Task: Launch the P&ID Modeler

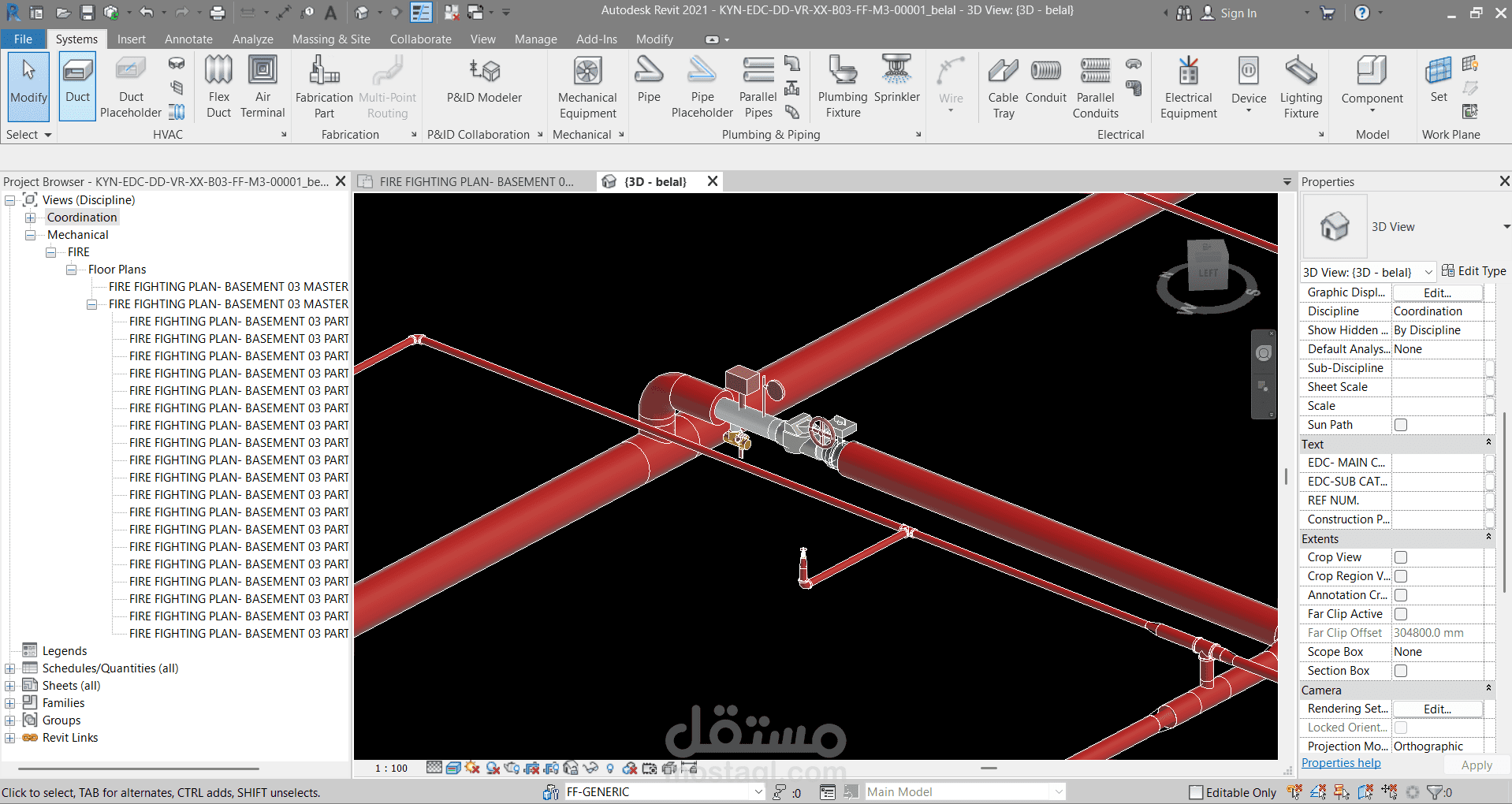Action: (x=484, y=80)
